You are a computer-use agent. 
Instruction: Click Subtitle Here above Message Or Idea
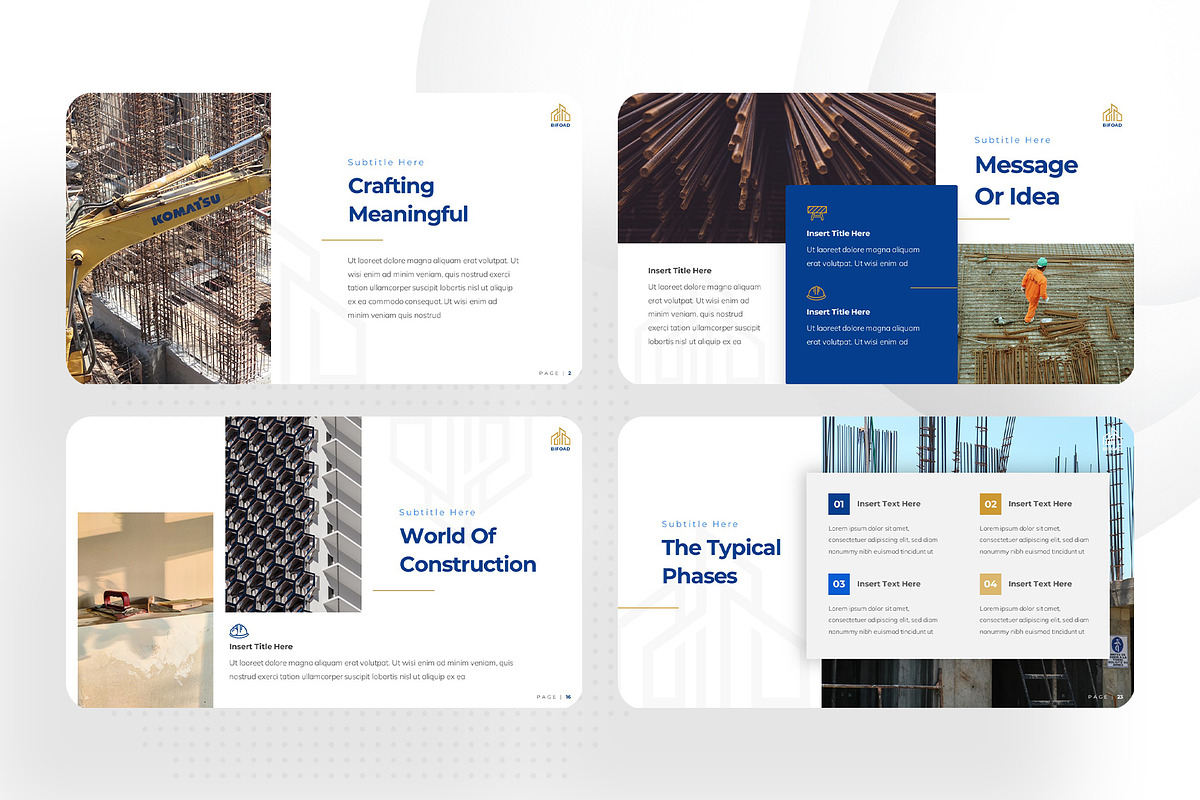[1013, 140]
